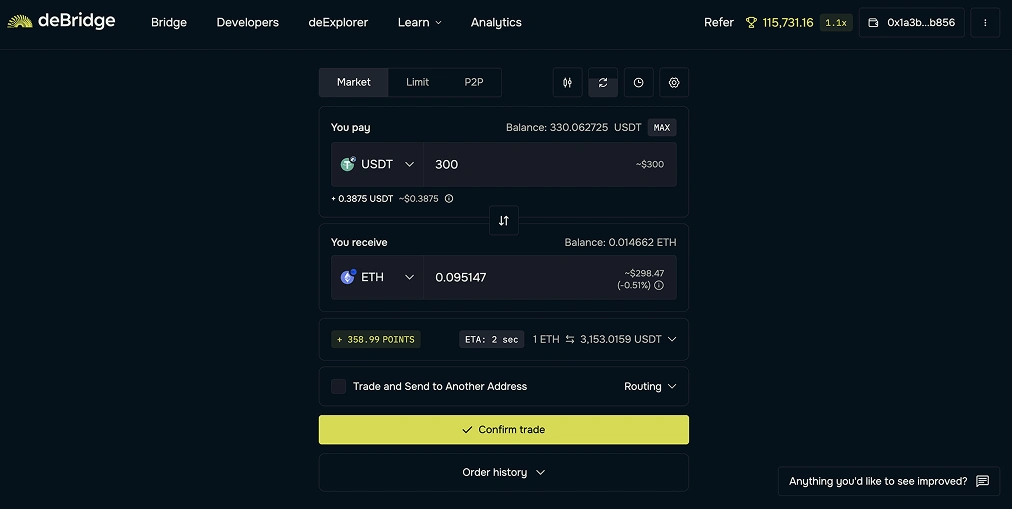Screen dimensions: 1012x509
Task: Click the price impact info icon by -0.51%
Action: click(x=659, y=285)
